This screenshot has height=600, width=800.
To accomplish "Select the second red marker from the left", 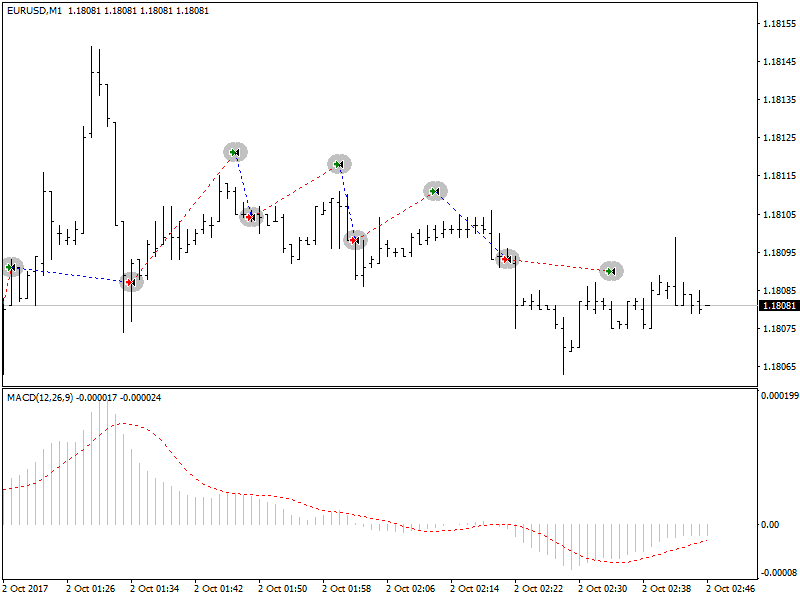I will pos(251,216).
